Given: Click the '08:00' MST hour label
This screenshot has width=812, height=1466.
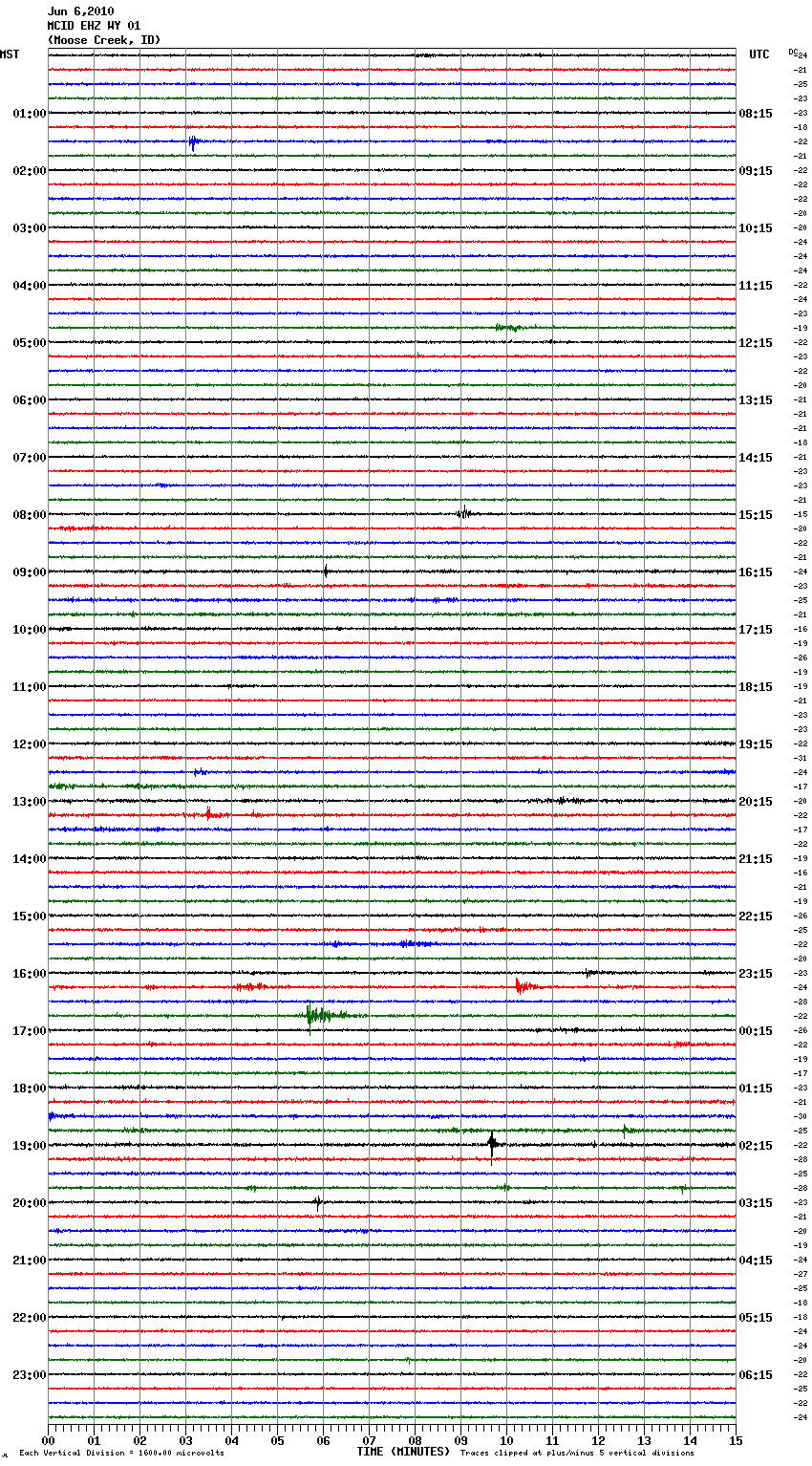Looking at the screenshot, I should coord(30,515).
